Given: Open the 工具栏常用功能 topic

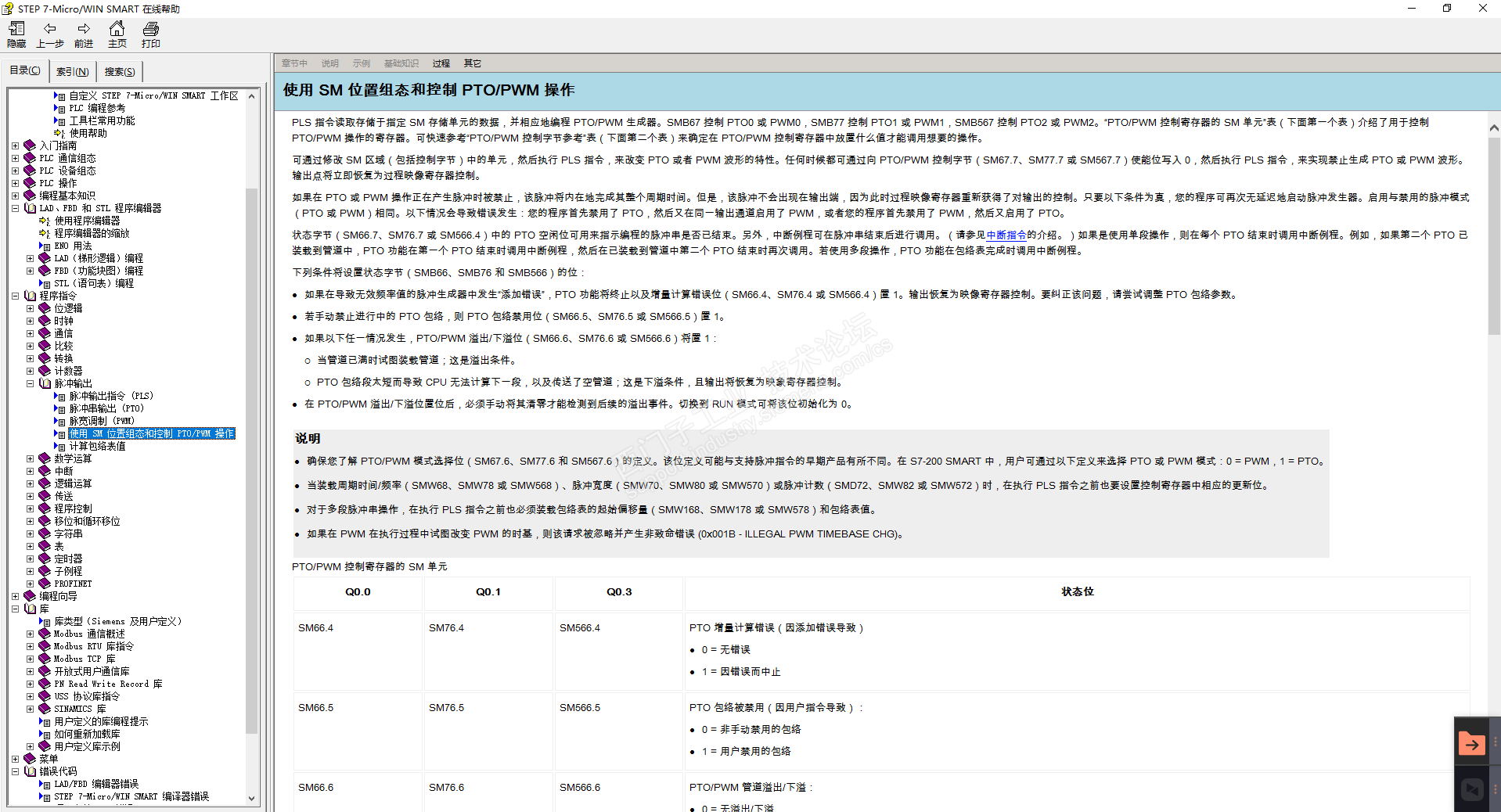Looking at the screenshot, I should point(102,120).
